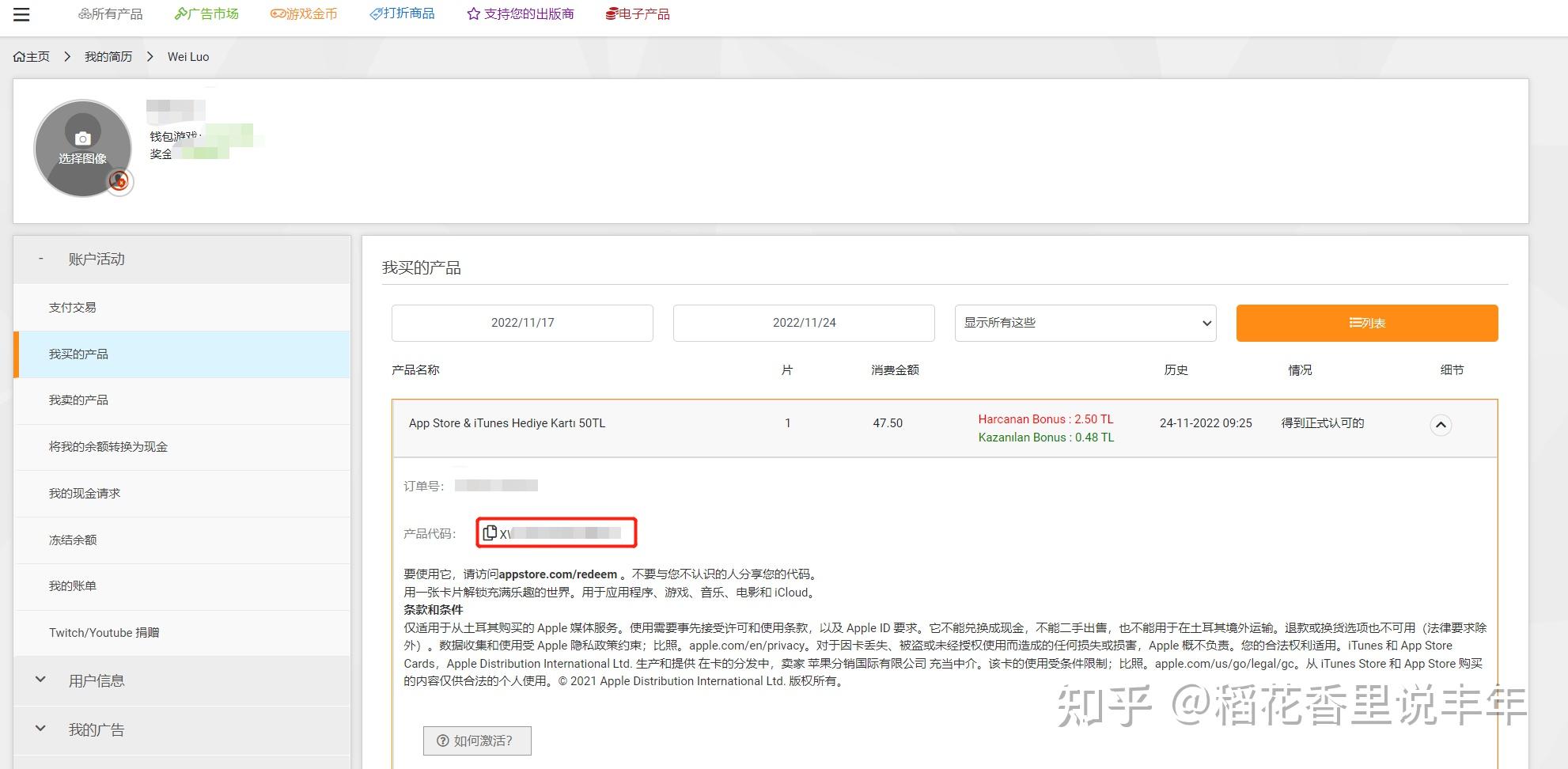Viewport: 1568px width, 769px height.
Task: Select 我买的产品 in sidebar
Action: click(181, 354)
